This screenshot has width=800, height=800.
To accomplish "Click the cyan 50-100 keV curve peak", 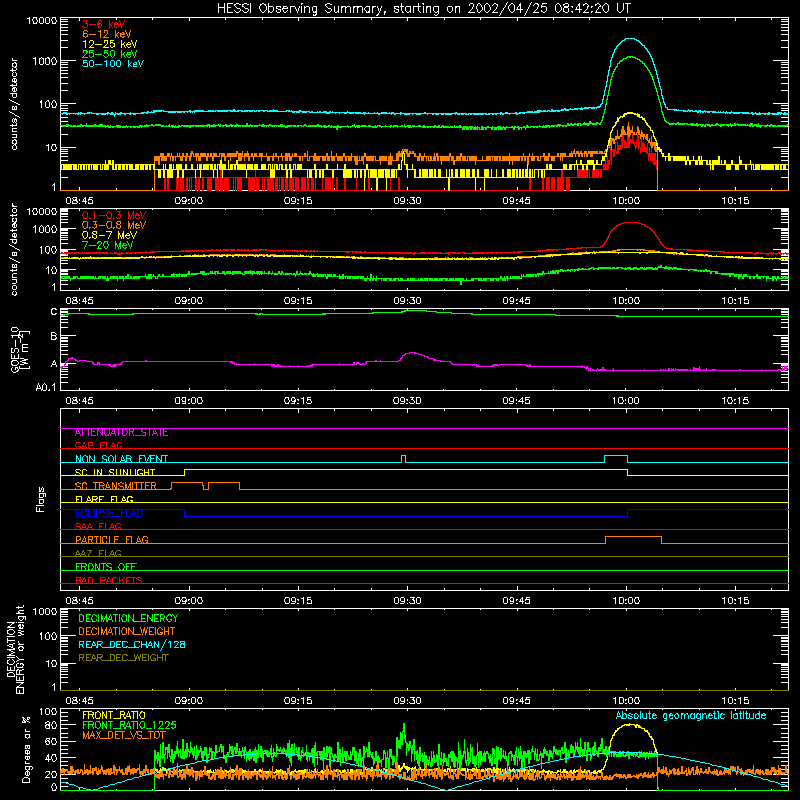I will [x=631, y=39].
